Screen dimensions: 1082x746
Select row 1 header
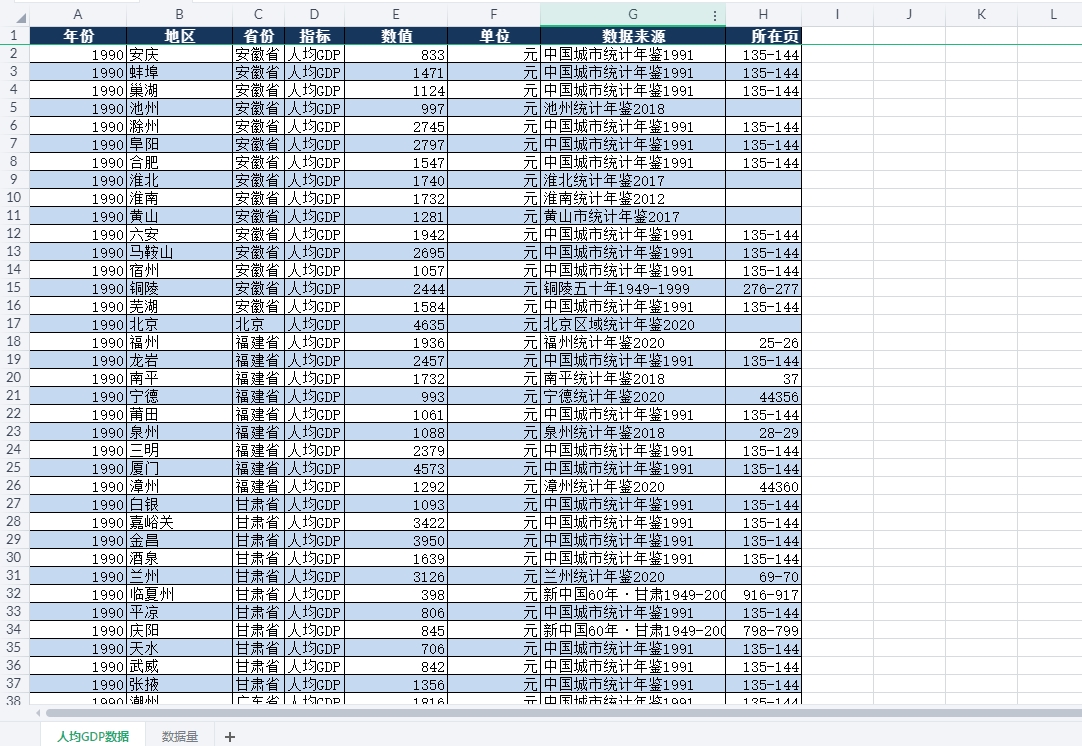14,35
